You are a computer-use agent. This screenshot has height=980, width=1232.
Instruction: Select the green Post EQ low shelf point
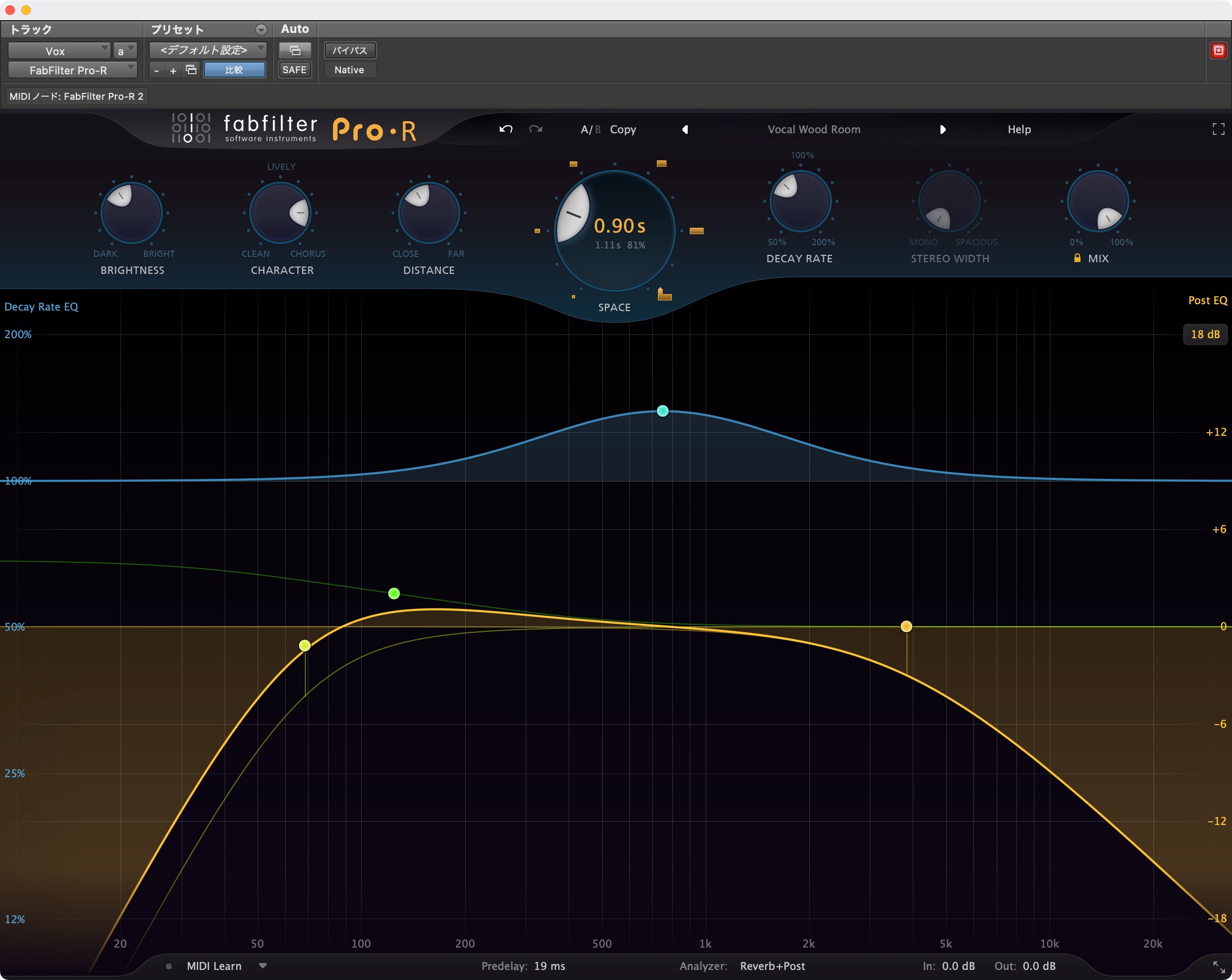pyautogui.click(x=393, y=594)
